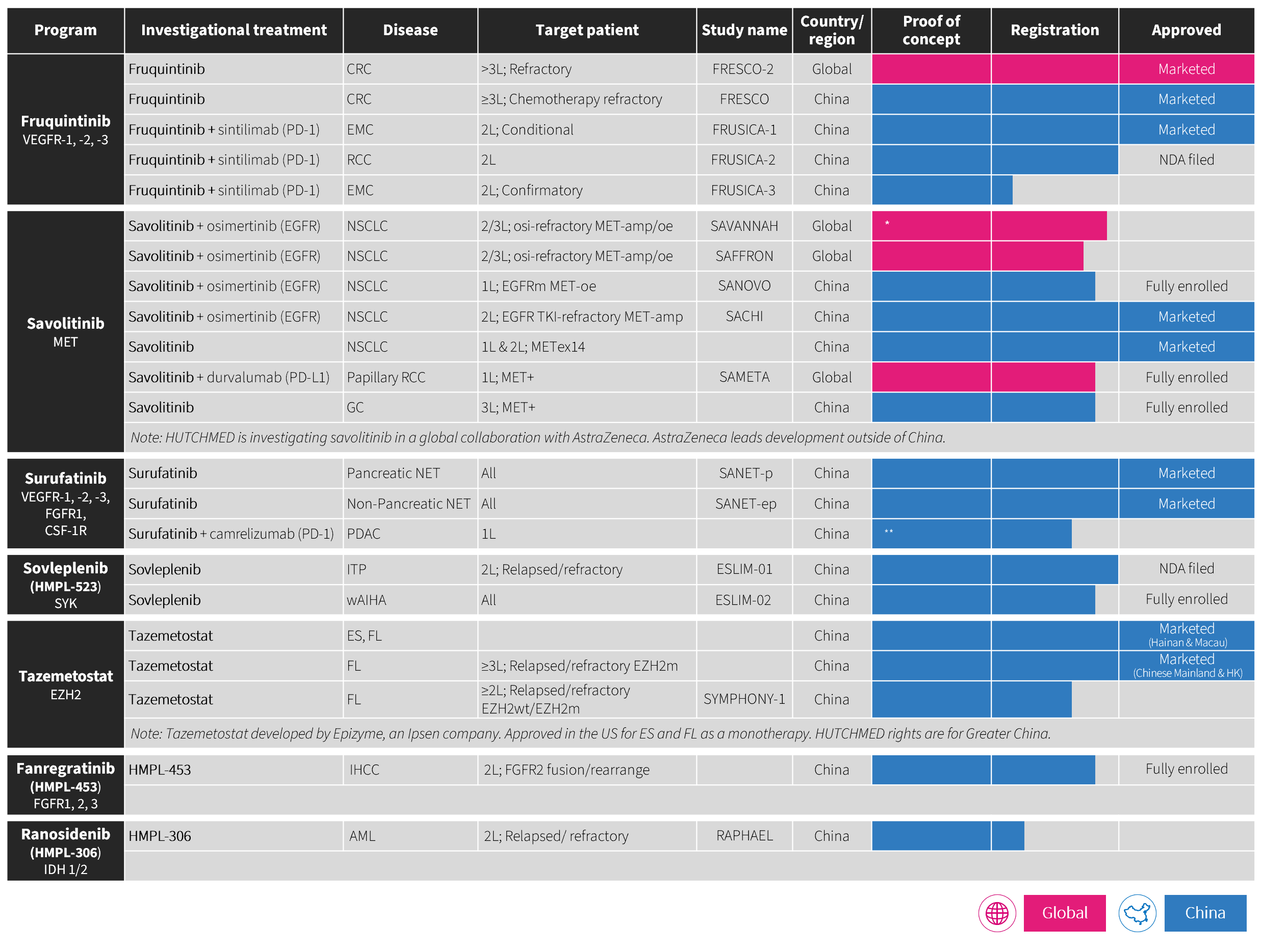The height and width of the screenshot is (952, 1262).
Task: Click the asterisk in SAVANNAH proof bar
Action: pyautogui.click(x=887, y=223)
